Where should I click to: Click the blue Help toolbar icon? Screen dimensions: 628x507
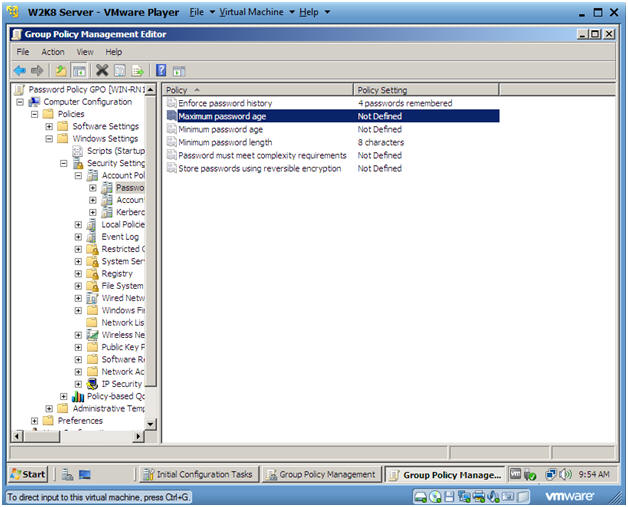(x=161, y=70)
